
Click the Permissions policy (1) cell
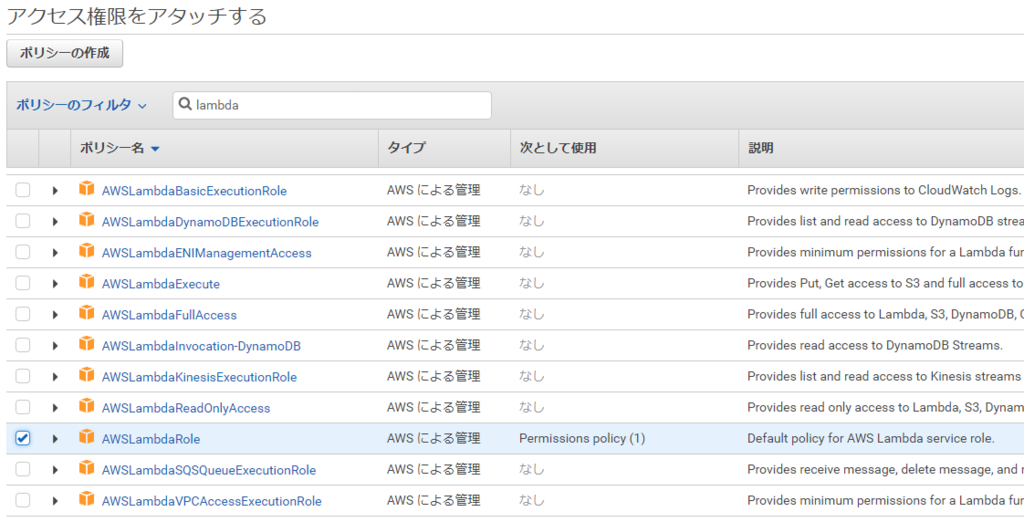tap(582, 438)
